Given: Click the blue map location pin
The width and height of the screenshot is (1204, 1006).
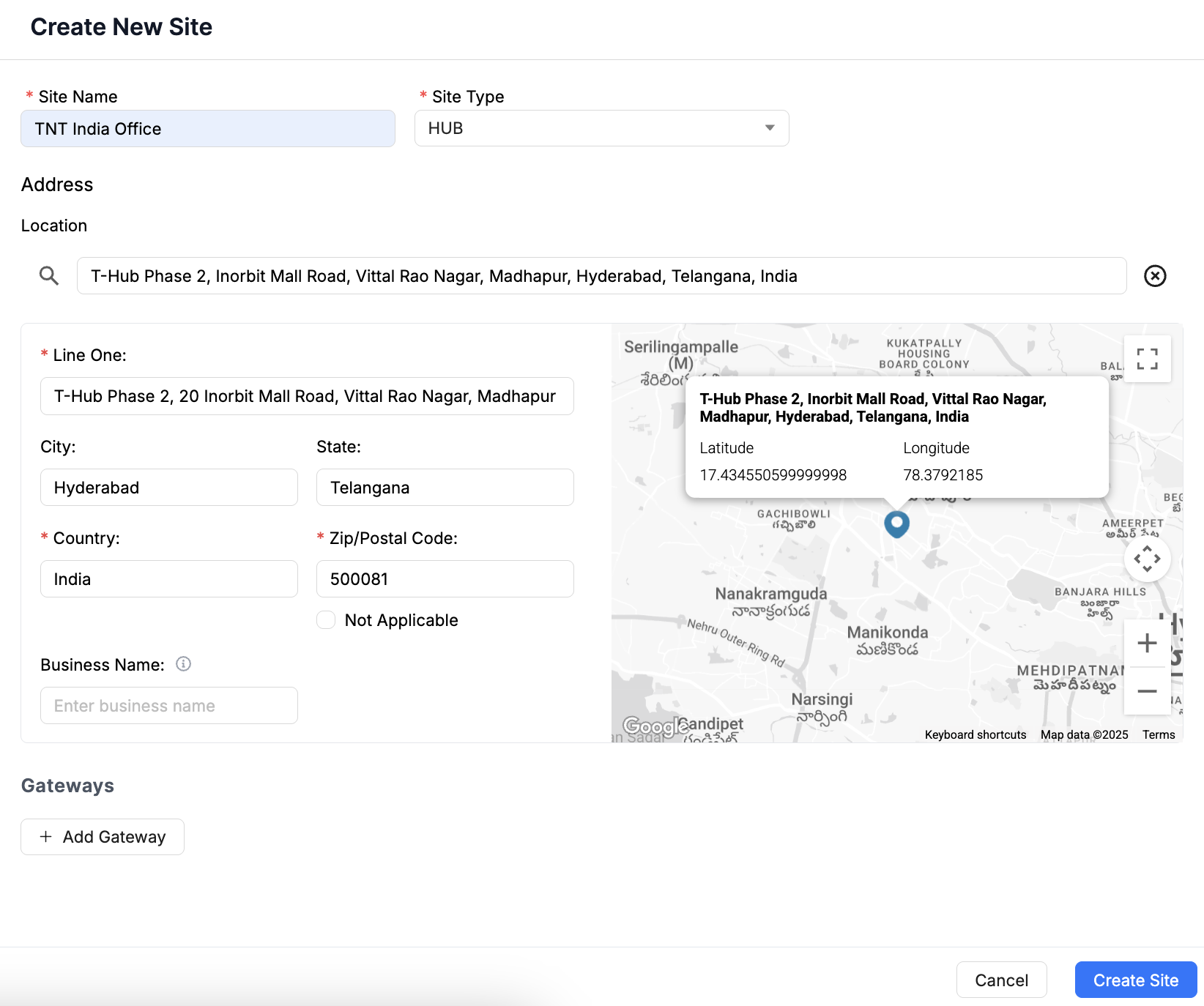Looking at the screenshot, I should [x=897, y=524].
